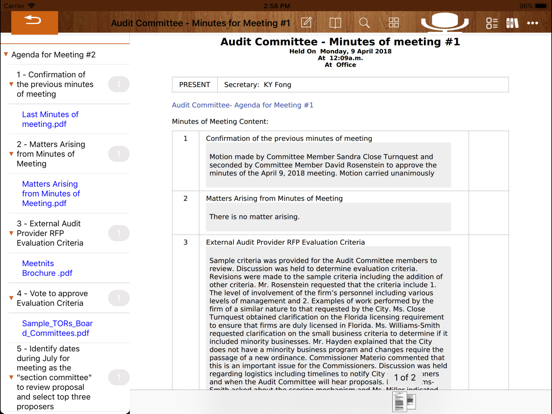
Task: Click minutes row heading 'External Audit Provider RFP Evaluation Criteria'
Action: 285,242
